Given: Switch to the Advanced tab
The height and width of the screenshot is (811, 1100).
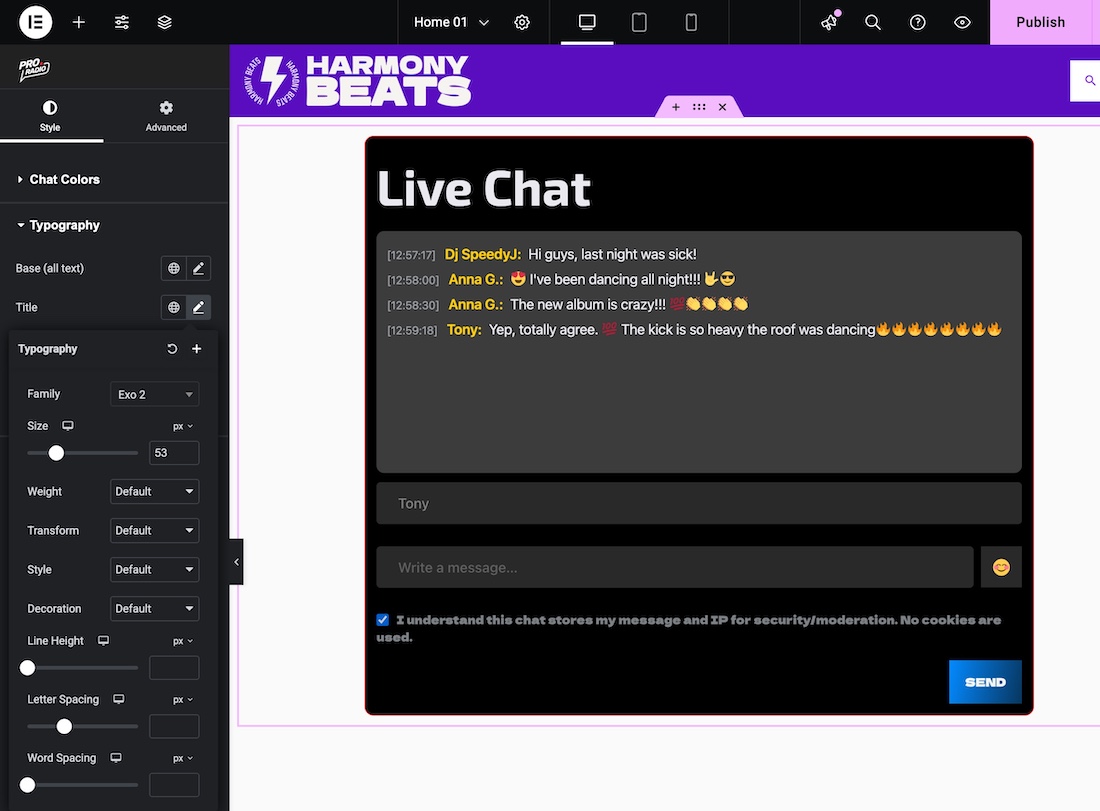Looking at the screenshot, I should pyautogui.click(x=166, y=116).
